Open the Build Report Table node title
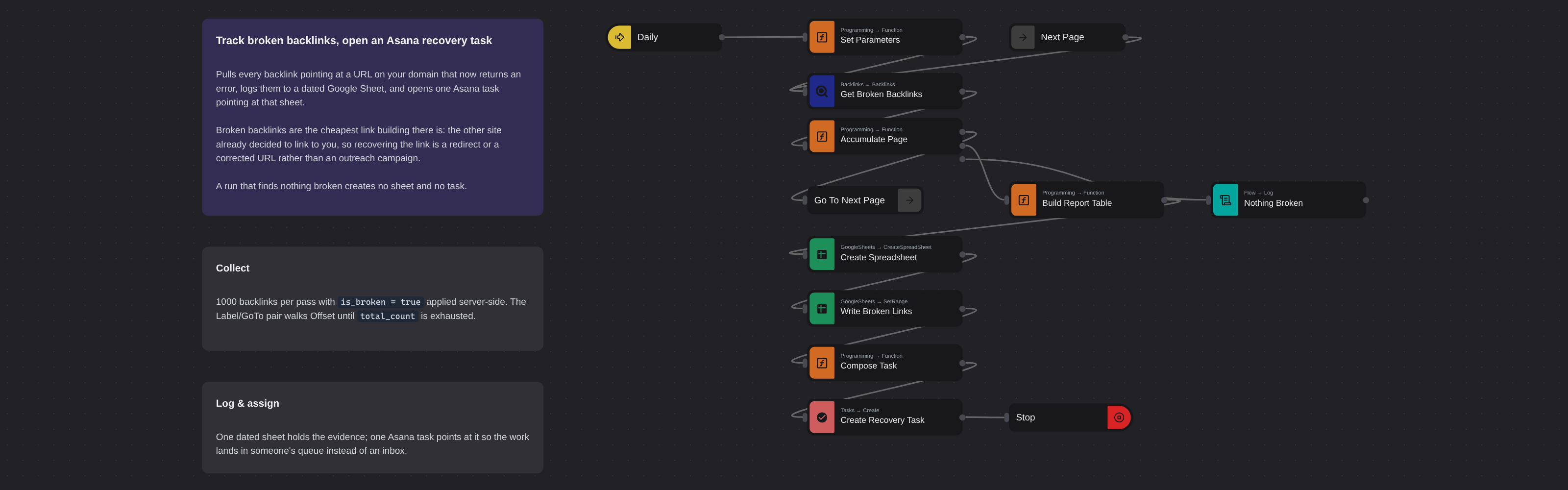The height and width of the screenshot is (490, 1568). (1077, 203)
